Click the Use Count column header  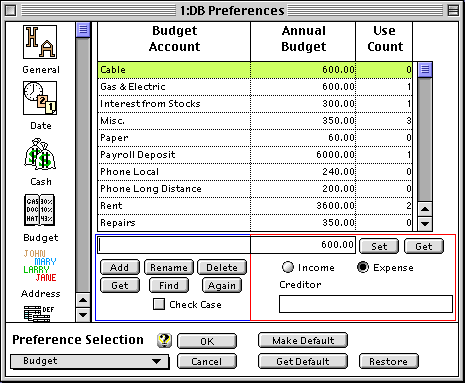click(x=384, y=42)
